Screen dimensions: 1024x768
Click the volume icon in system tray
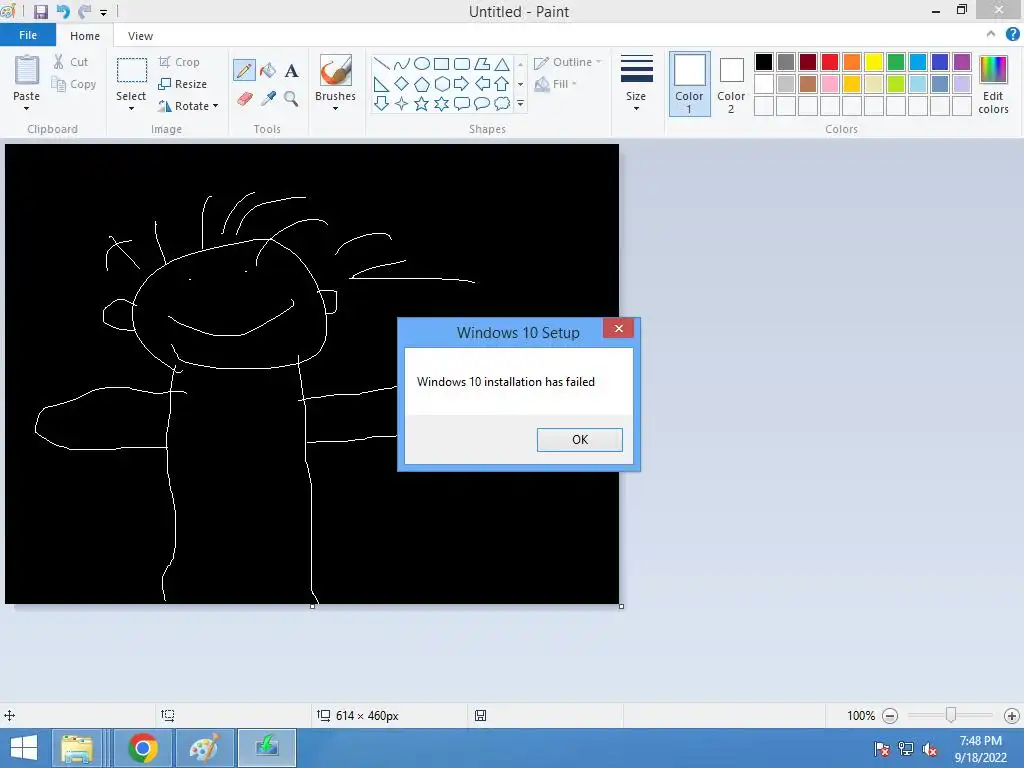[929, 749]
